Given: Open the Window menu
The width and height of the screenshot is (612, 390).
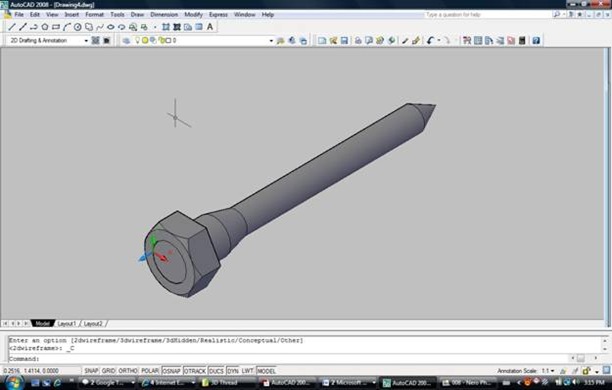Looking at the screenshot, I should tap(244, 14).
